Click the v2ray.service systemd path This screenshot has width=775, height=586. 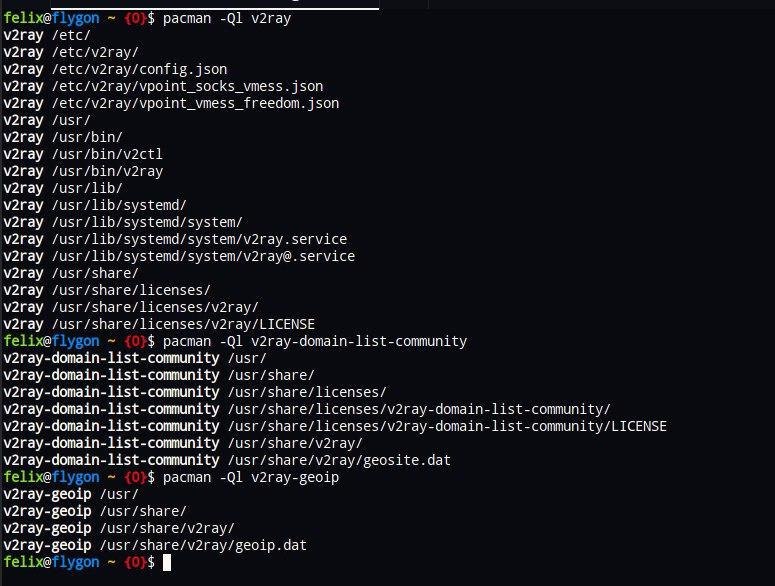point(199,239)
